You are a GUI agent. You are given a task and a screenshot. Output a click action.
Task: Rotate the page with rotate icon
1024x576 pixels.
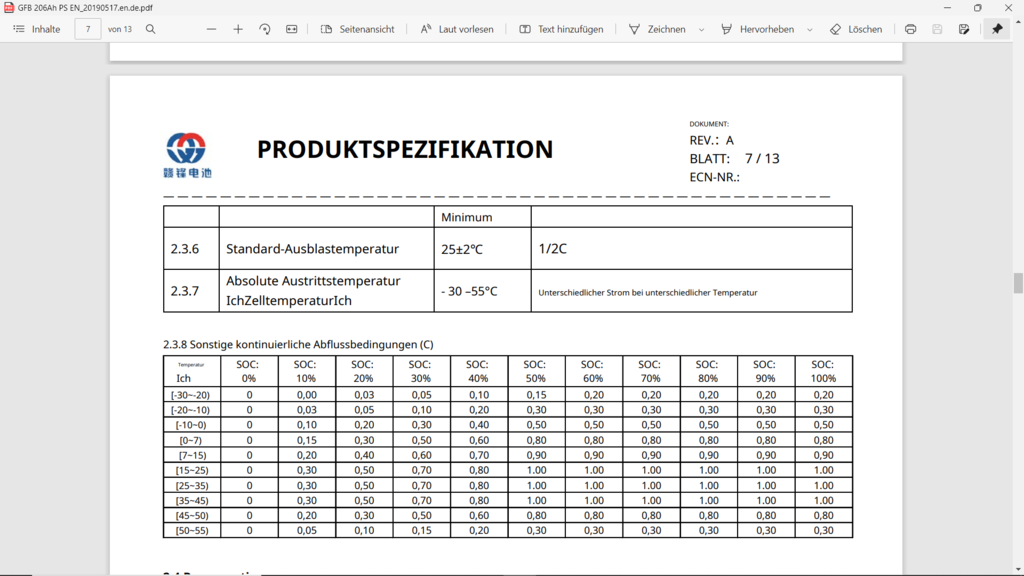click(x=264, y=29)
